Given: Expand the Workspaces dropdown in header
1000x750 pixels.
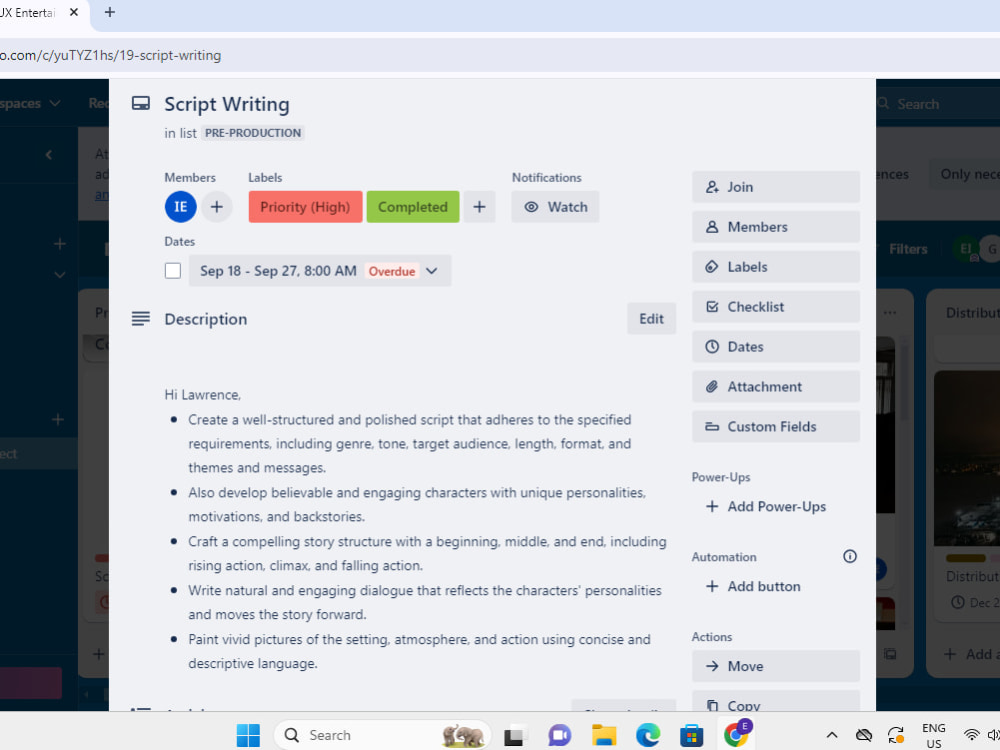Looking at the screenshot, I should [x=29, y=103].
